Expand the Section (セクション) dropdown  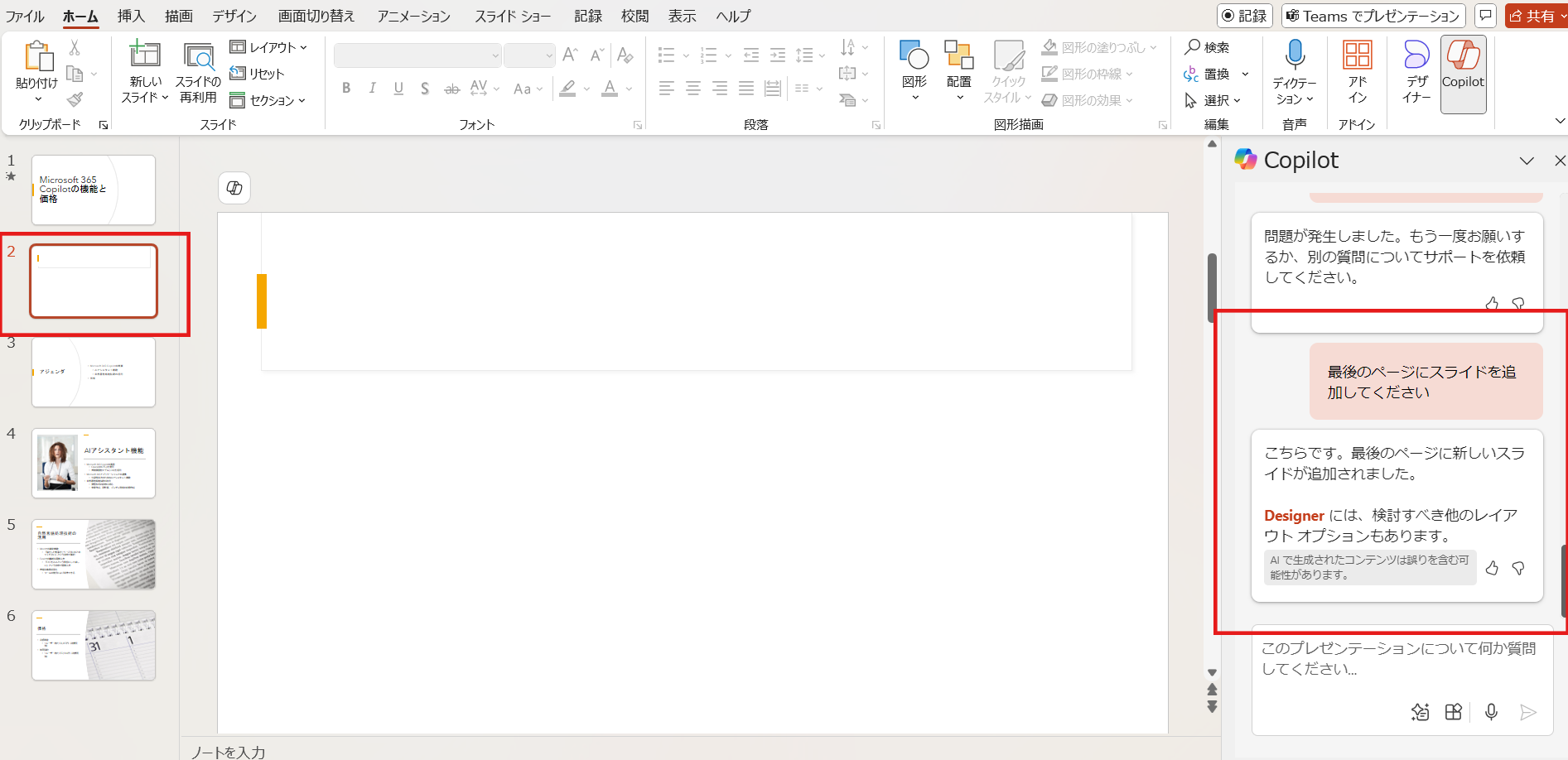[268, 100]
